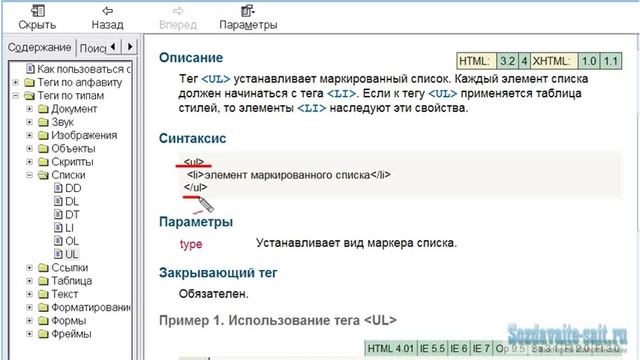Expand the Изображения tree node
The image size is (640, 360).
tap(29, 136)
